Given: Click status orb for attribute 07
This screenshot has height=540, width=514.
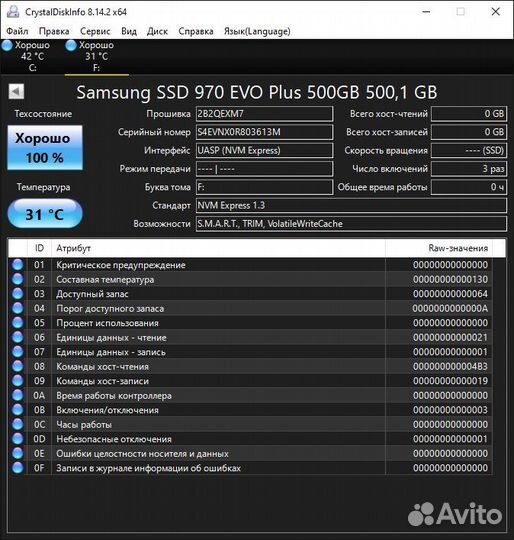Looking at the screenshot, I should 18,352.
